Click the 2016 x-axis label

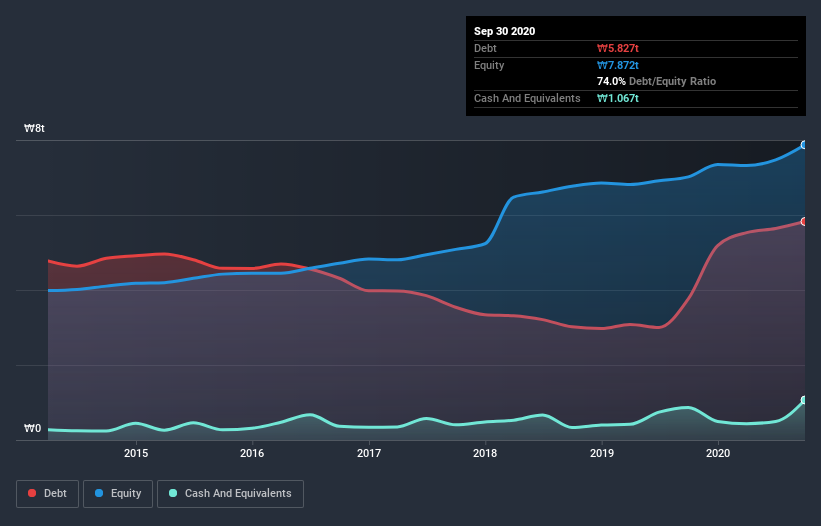tap(252, 453)
